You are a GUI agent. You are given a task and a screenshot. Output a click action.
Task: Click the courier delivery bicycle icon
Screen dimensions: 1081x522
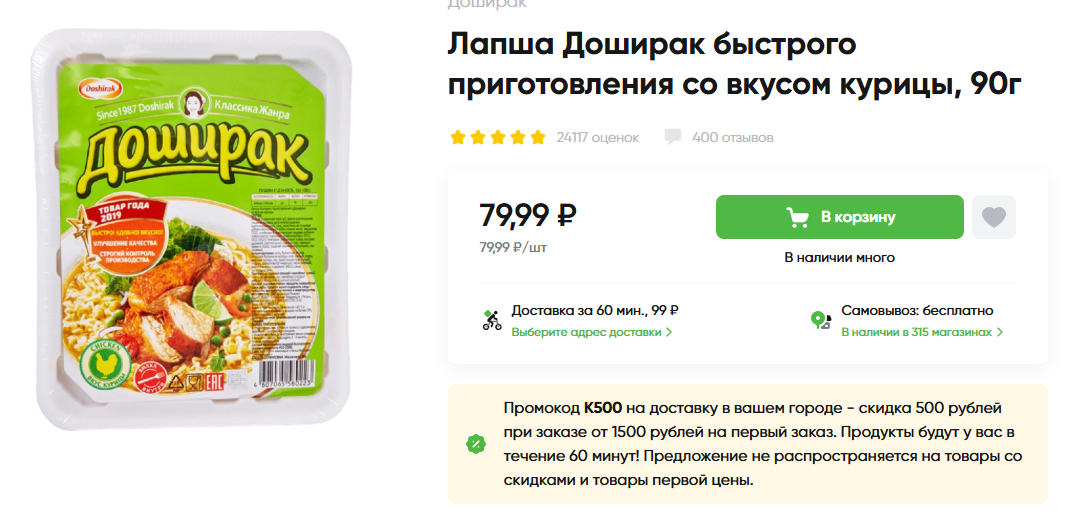pos(492,320)
